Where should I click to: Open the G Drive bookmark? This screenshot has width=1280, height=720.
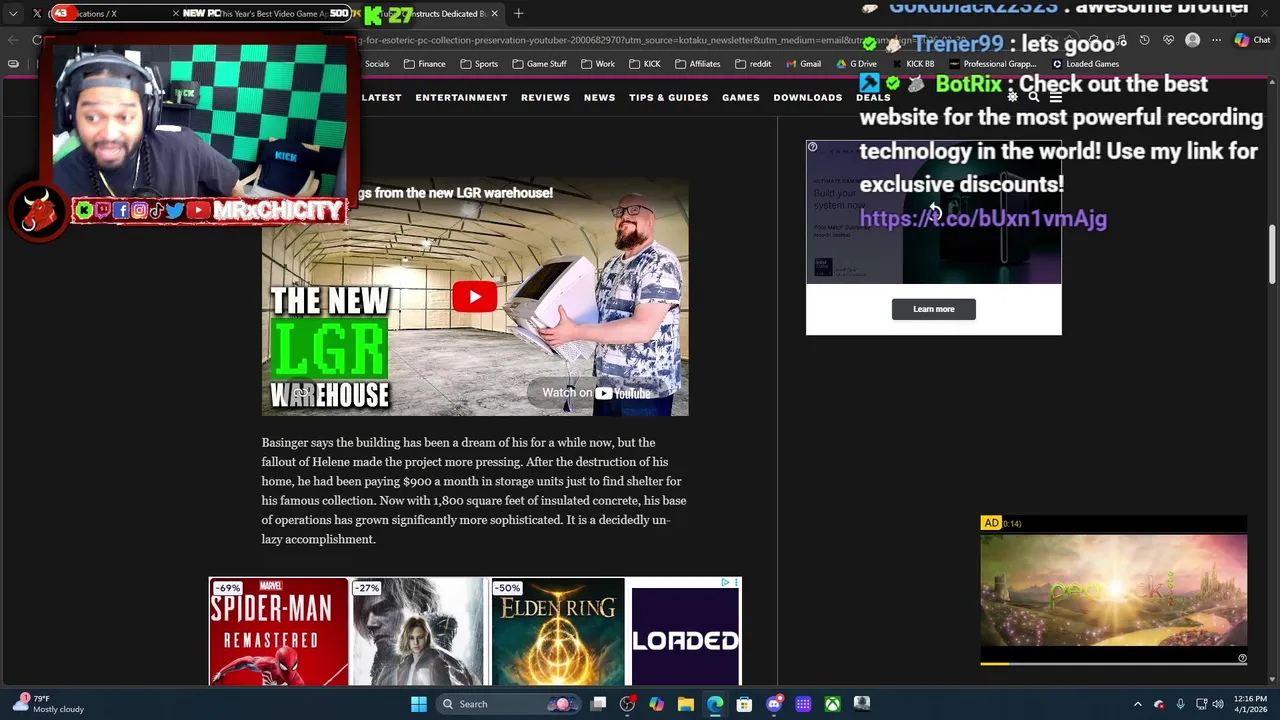click(856, 64)
